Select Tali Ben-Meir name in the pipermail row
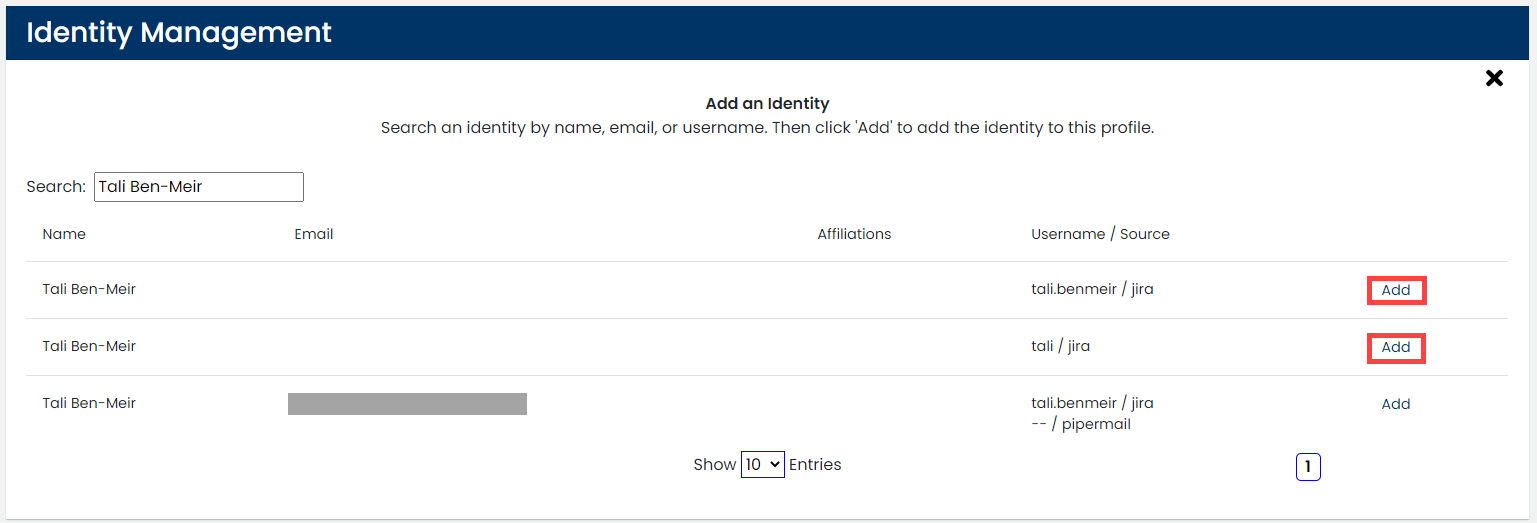 point(89,403)
